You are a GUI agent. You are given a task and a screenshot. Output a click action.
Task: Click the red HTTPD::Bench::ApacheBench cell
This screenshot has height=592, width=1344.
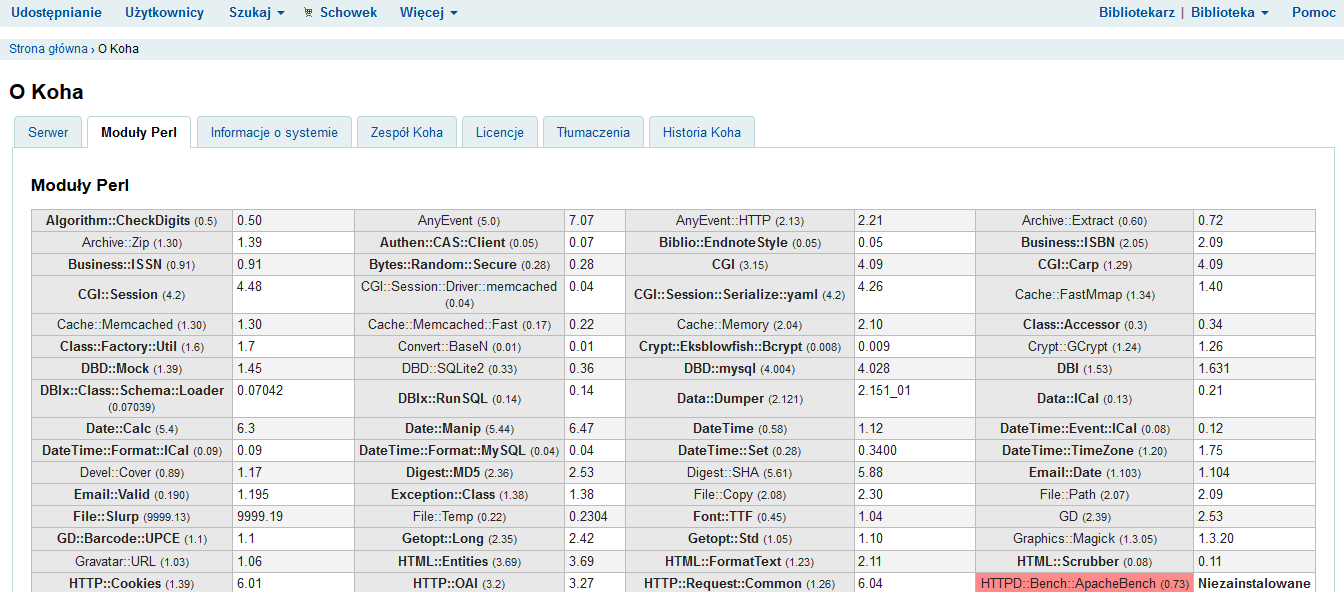tap(1084, 583)
